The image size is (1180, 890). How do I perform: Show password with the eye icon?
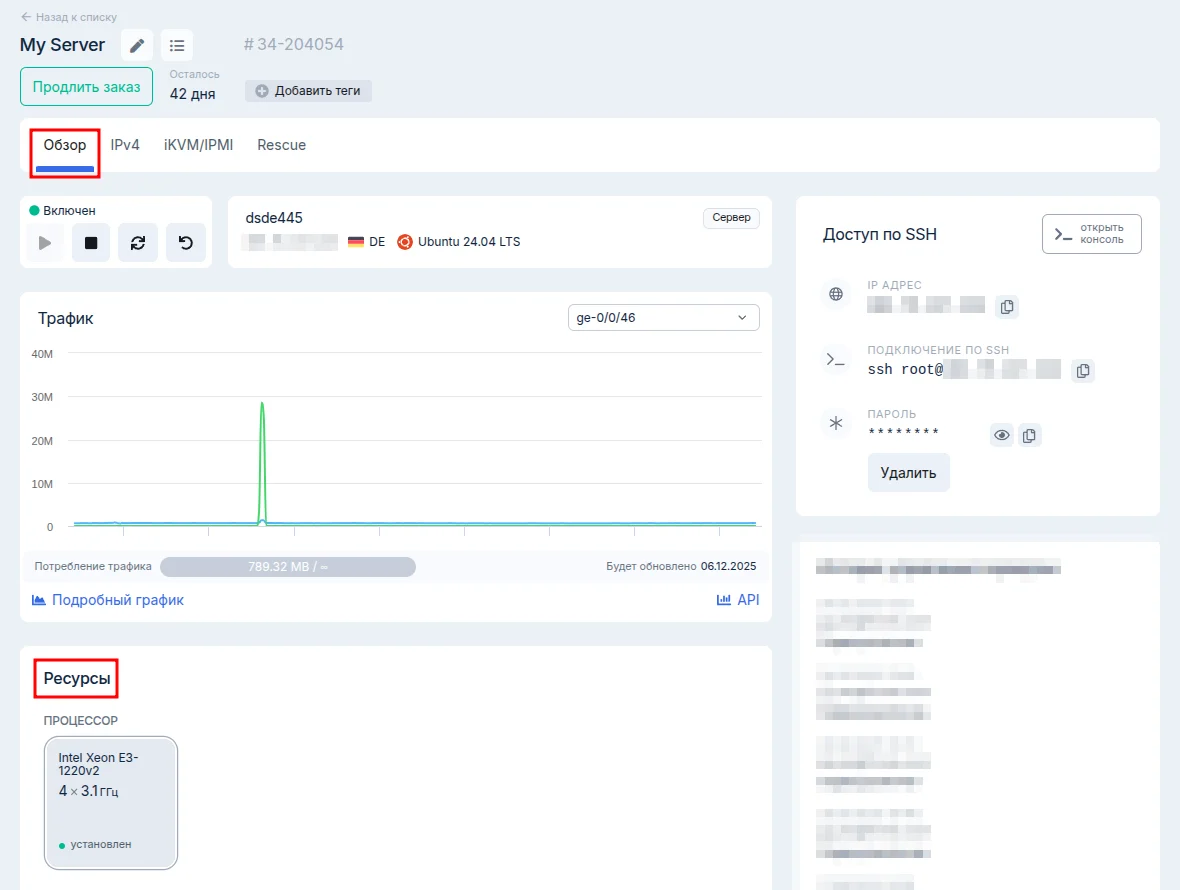(x=1002, y=435)
